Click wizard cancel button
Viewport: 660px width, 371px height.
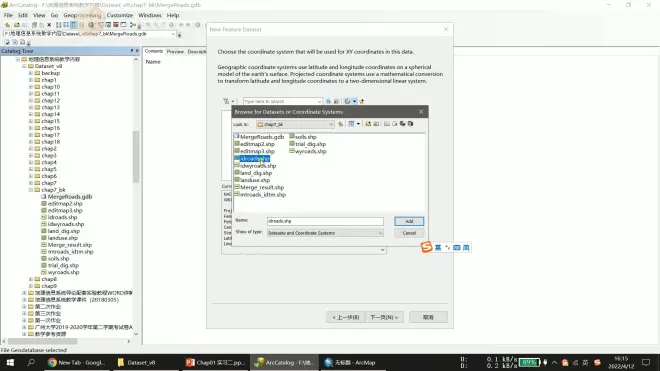click(428, 317)
